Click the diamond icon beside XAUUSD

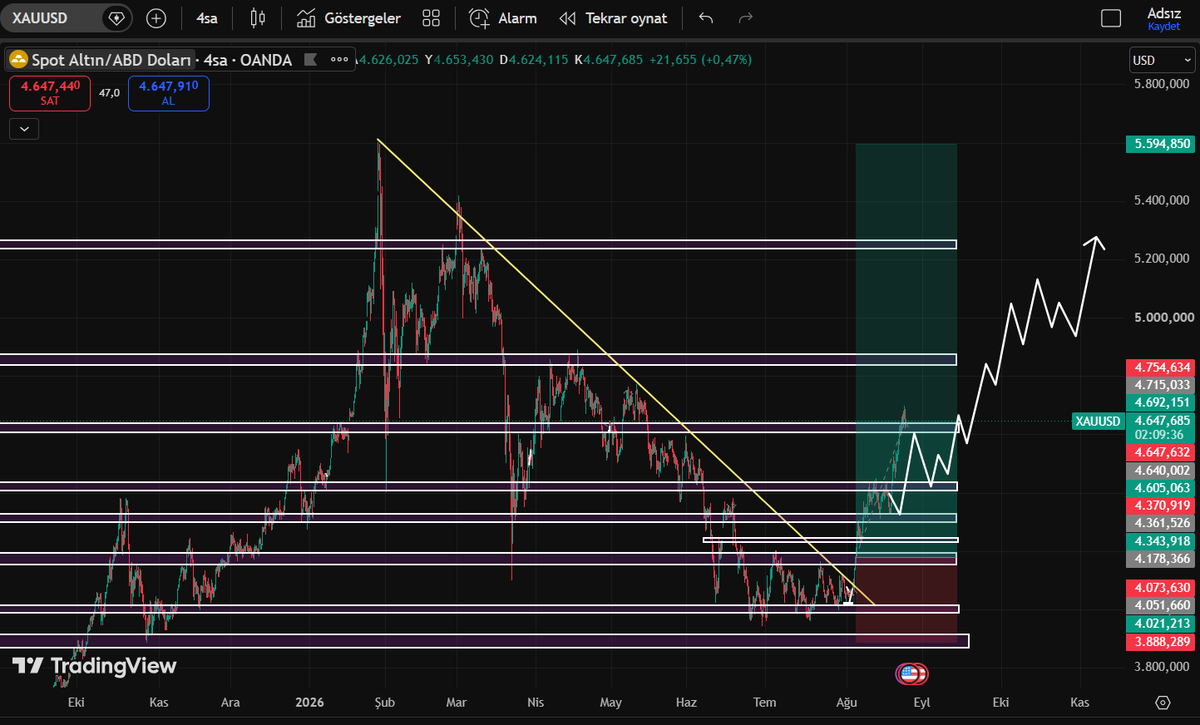pyautogui.click(x=117, y=18)
